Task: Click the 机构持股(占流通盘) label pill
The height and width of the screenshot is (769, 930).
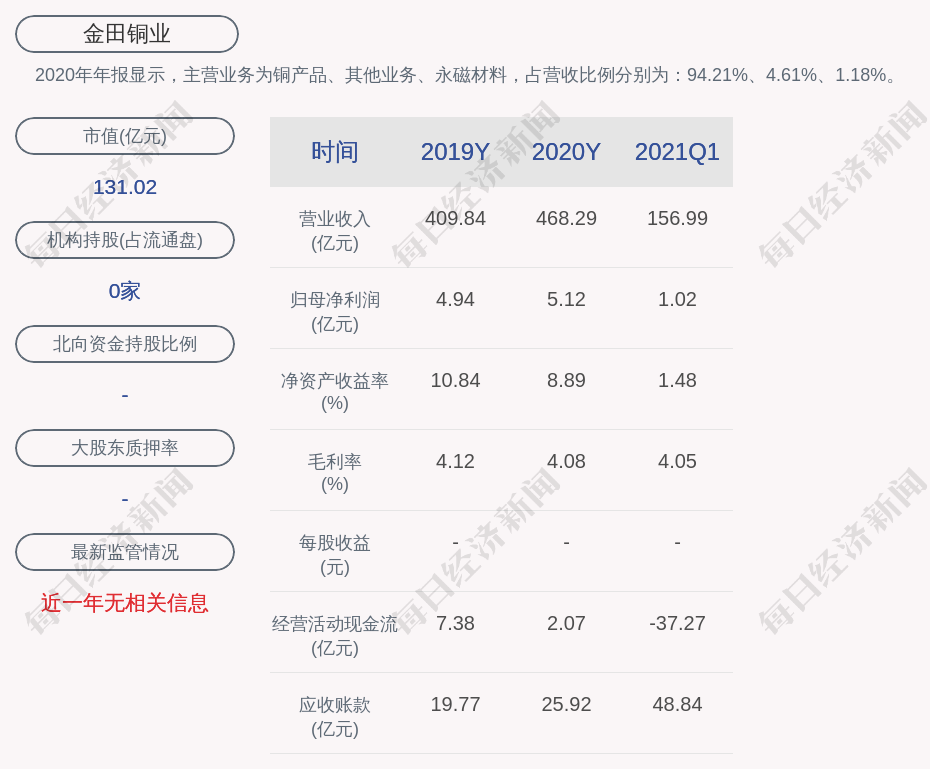Action: tap(125, 240)
